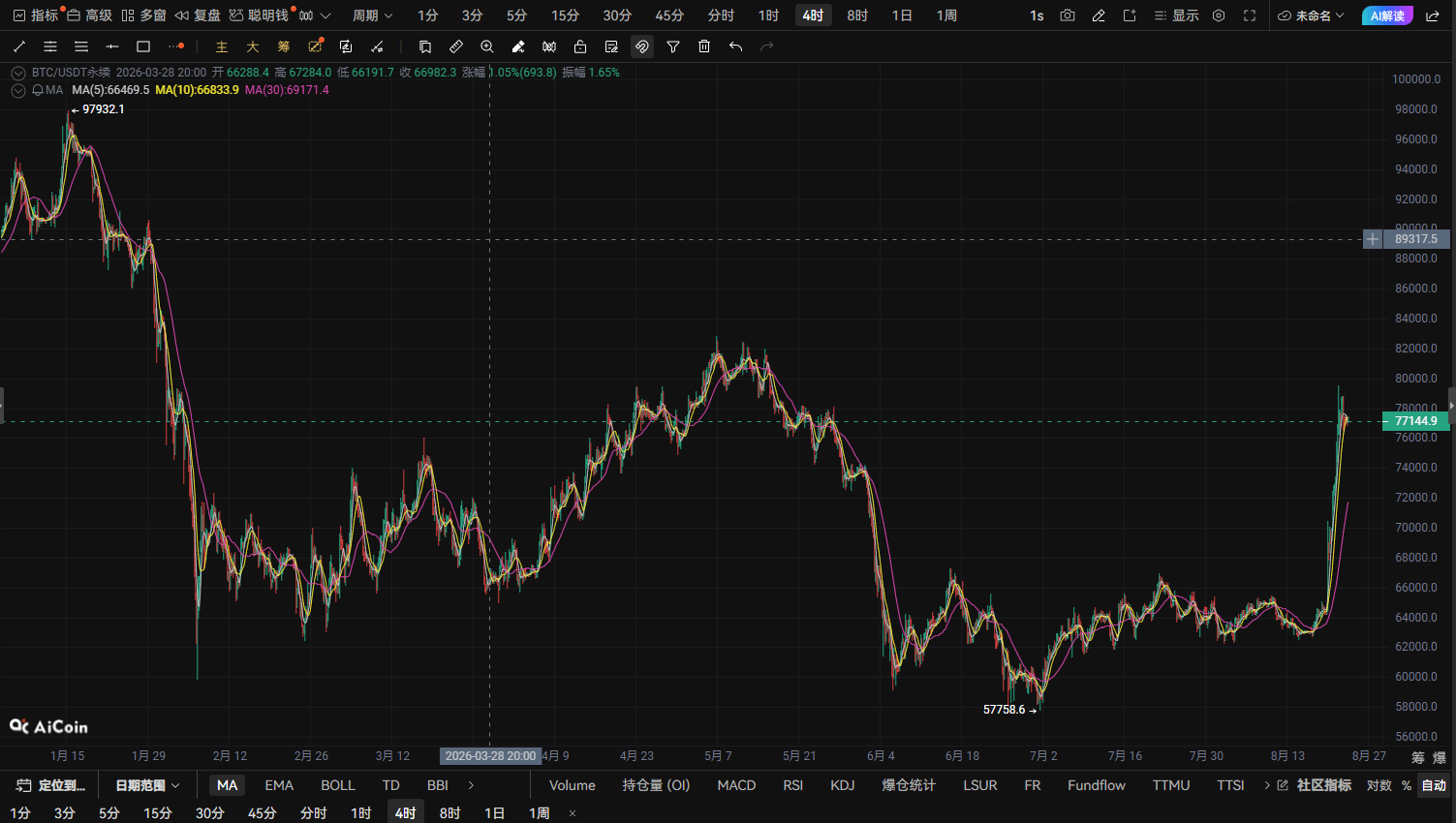Click the share arrow icon
Screen dimensions: 1456x823
tap(1433, 15)
